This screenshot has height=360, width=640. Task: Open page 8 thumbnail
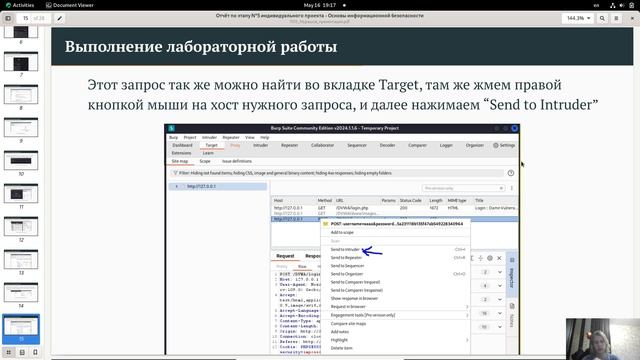pos(21,95)
